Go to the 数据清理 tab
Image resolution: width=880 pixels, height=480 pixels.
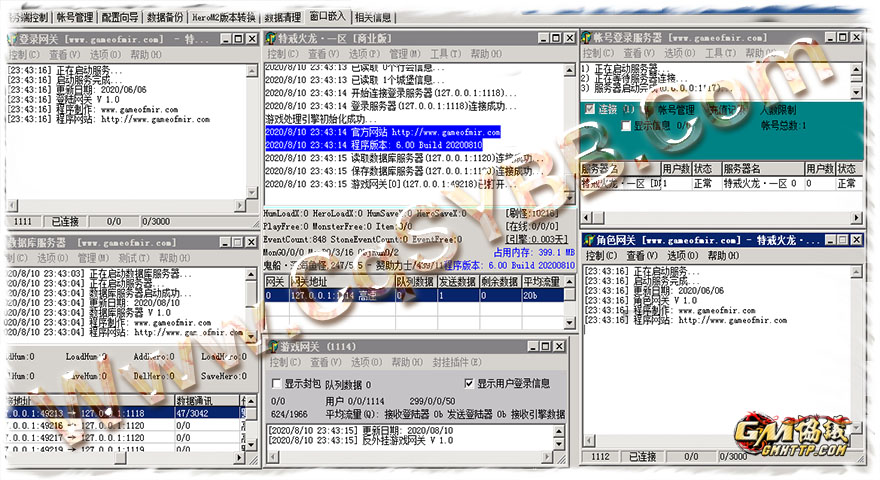click(283, 17)
